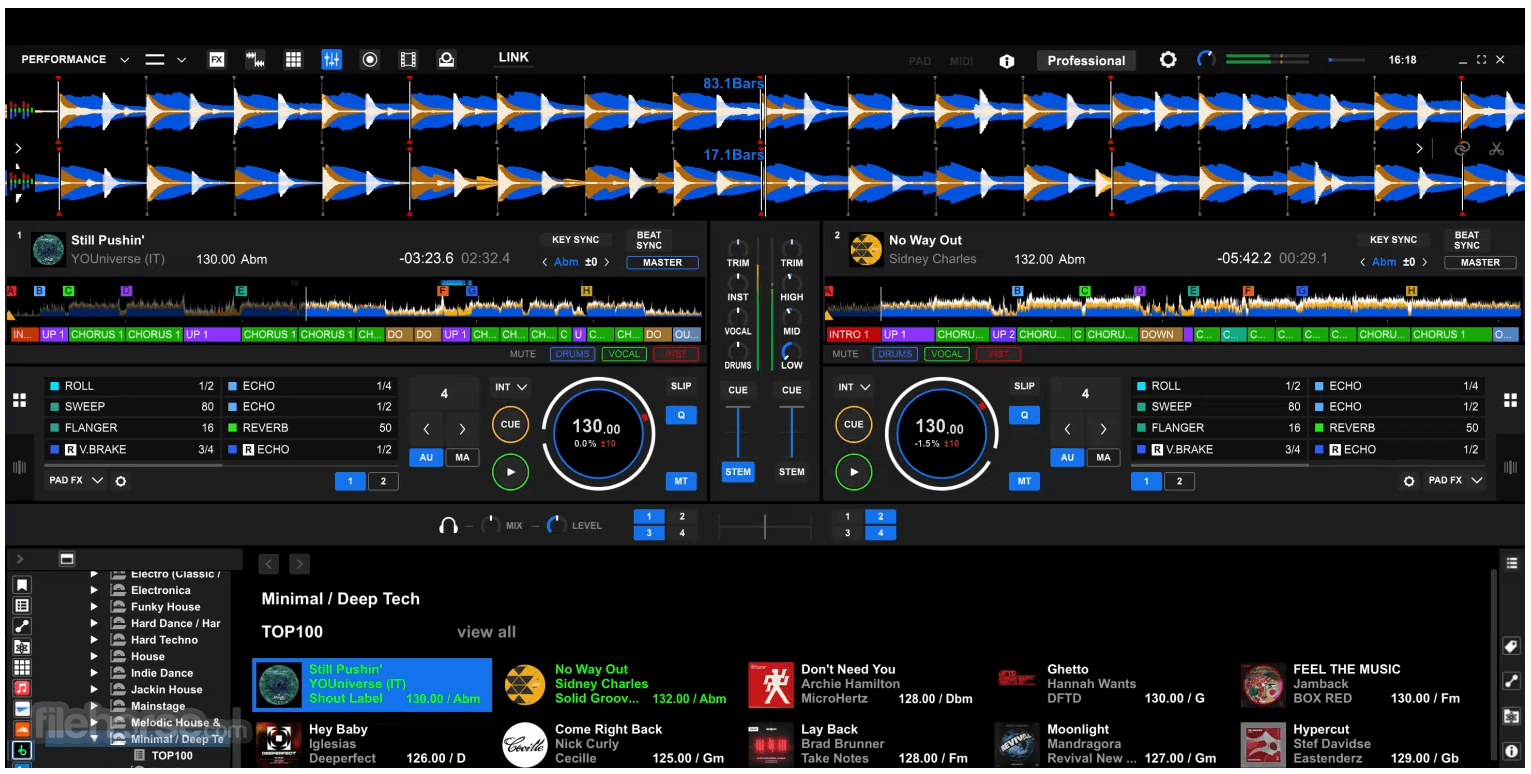Open the video panel filmstrip icon
The image size is (1531, 774).
(408, 60)
